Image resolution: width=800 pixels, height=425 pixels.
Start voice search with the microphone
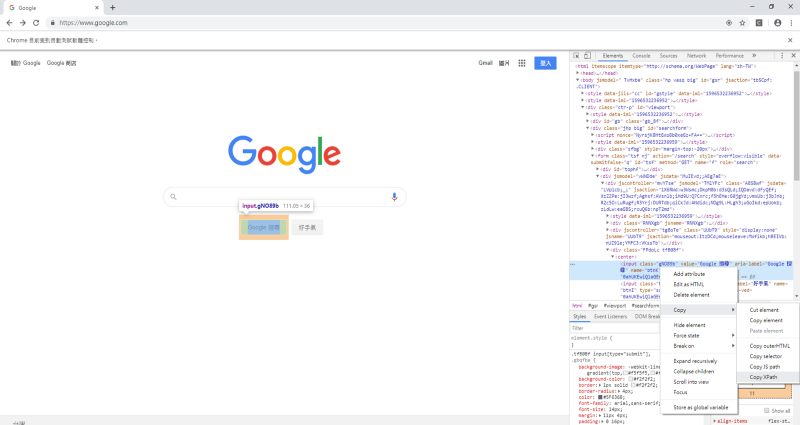click(394, 196)
